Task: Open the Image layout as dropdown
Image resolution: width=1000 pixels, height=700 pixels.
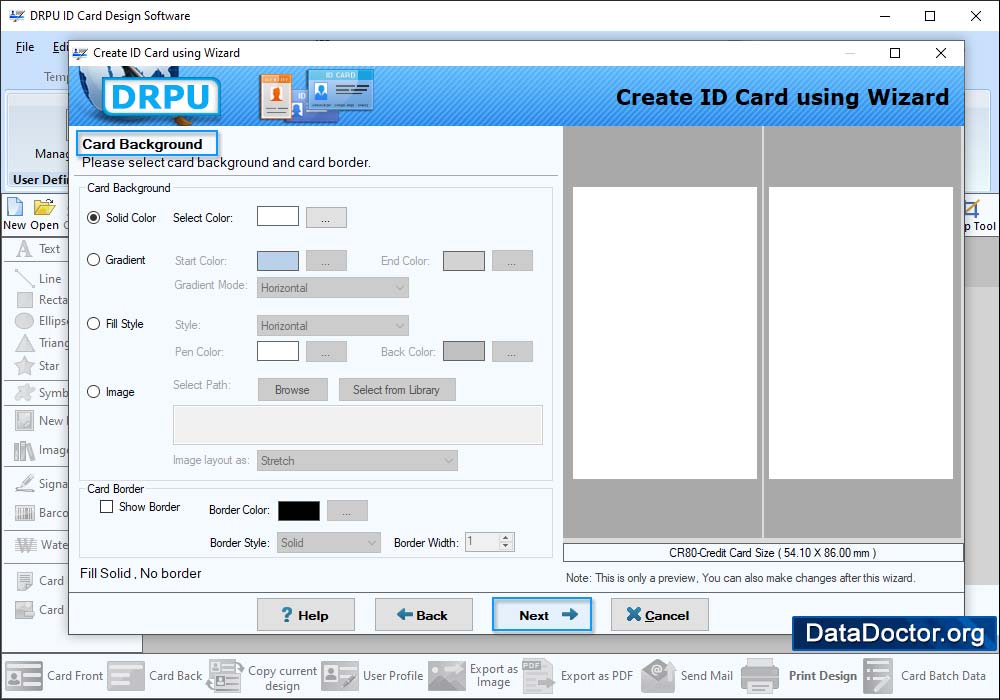Action: [x=357, y=460]
